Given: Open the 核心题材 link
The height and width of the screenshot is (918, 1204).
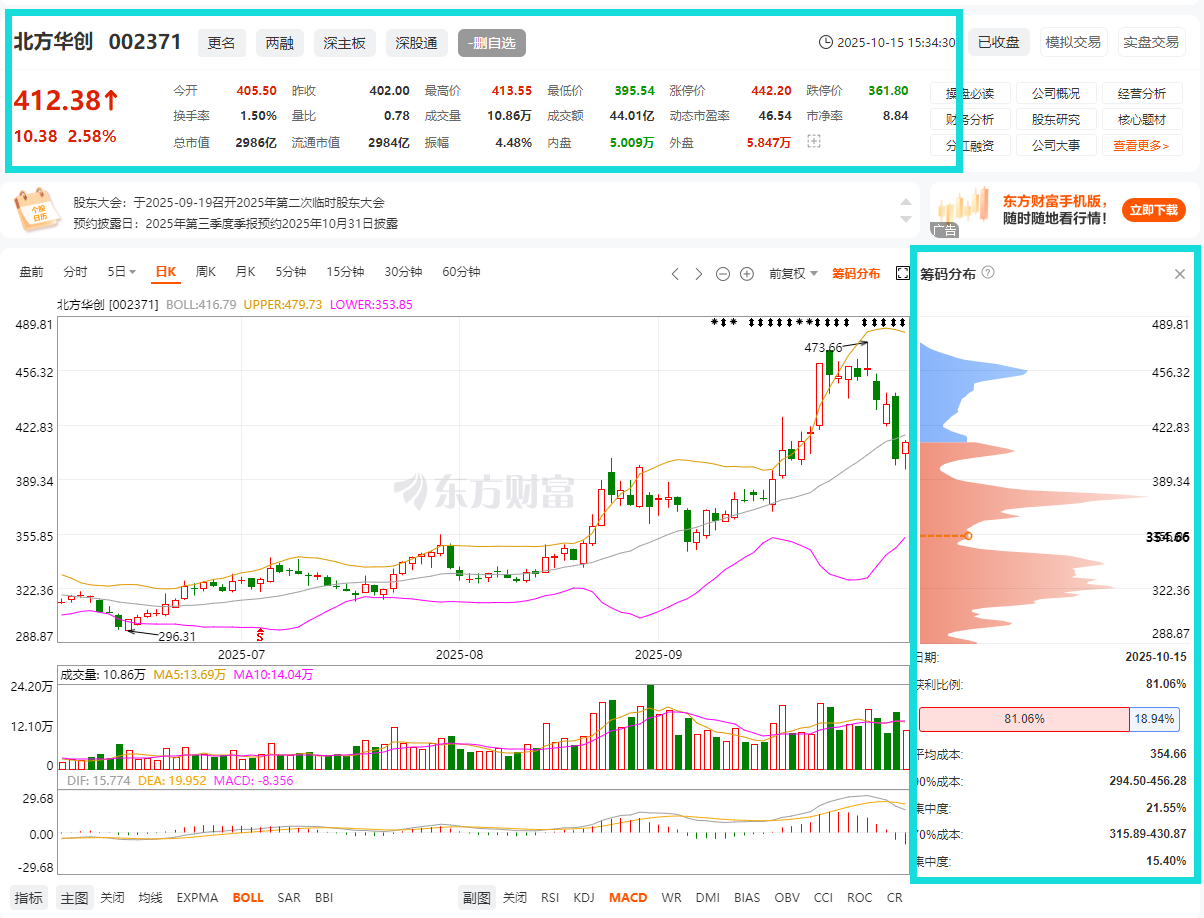Looking at the screenshot, I should click(1141, 120).
